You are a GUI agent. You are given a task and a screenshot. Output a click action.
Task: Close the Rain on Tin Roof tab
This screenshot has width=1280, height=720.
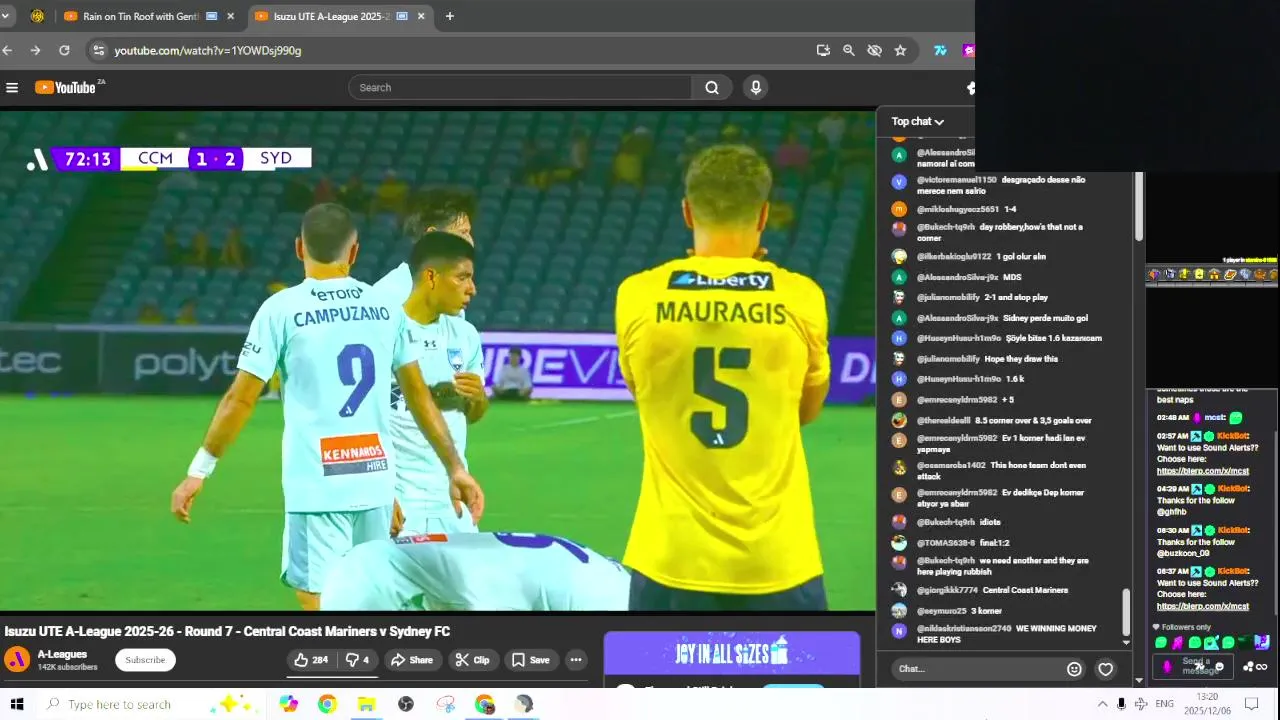pyautogui.click(x=231, y=16)
